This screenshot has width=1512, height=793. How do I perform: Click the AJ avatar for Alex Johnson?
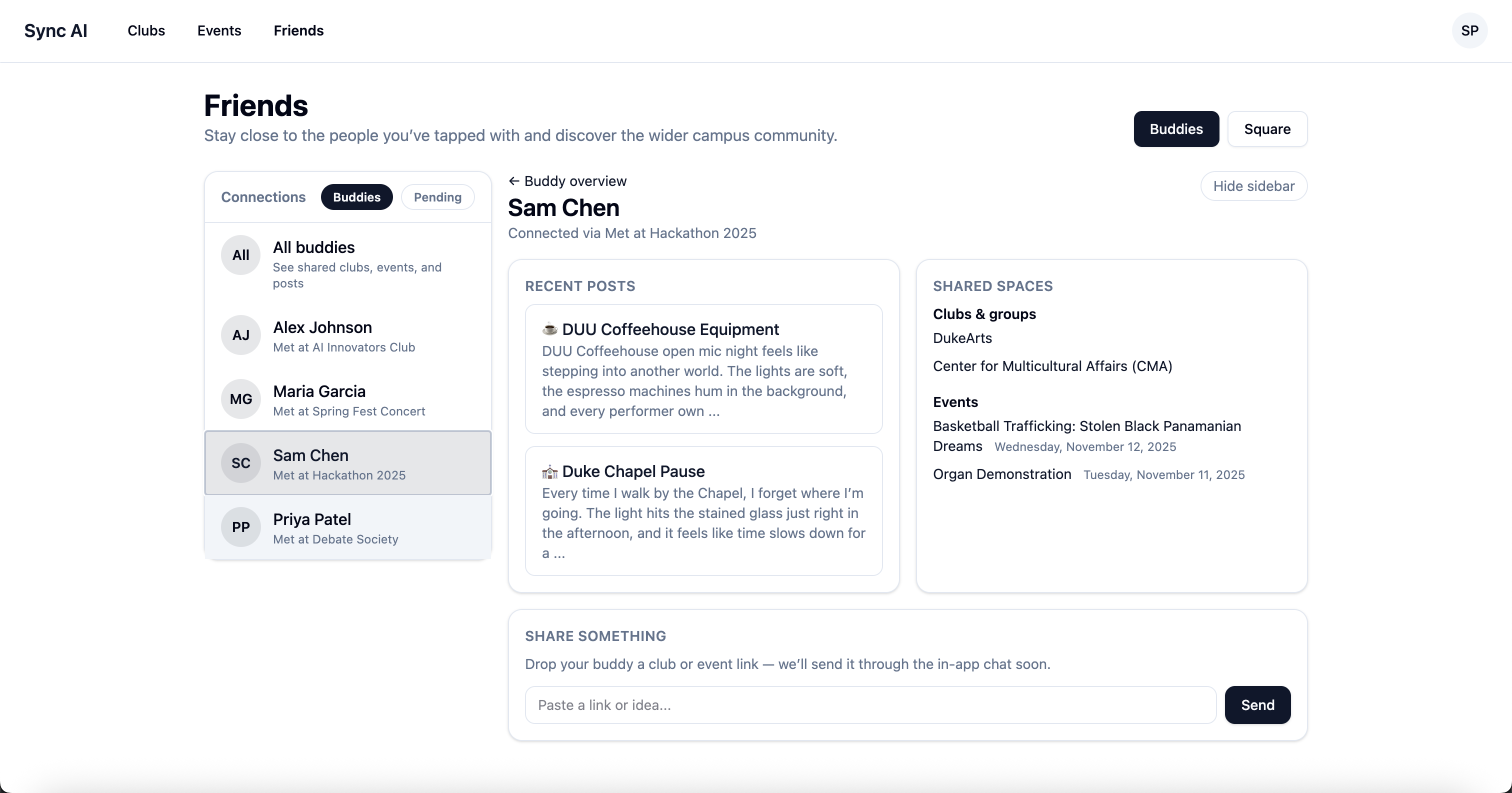[x=240, y=335]
